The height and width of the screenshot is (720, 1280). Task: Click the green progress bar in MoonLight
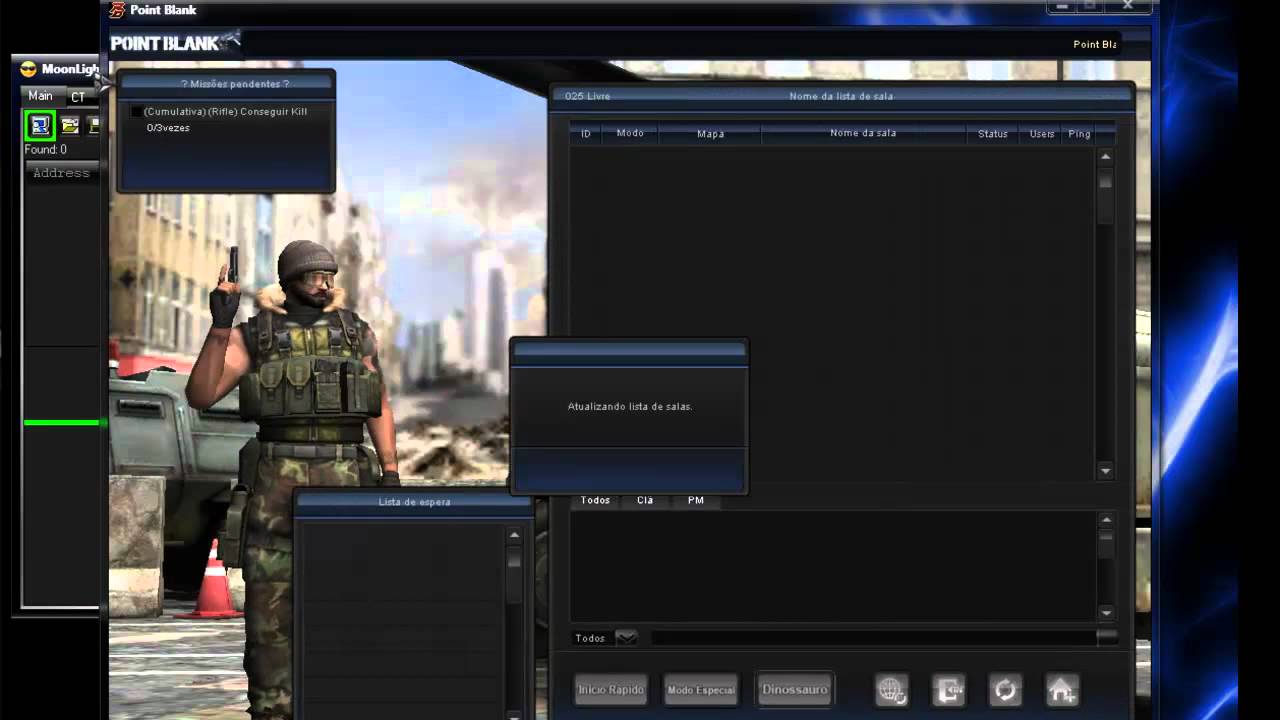pos(61,423)
